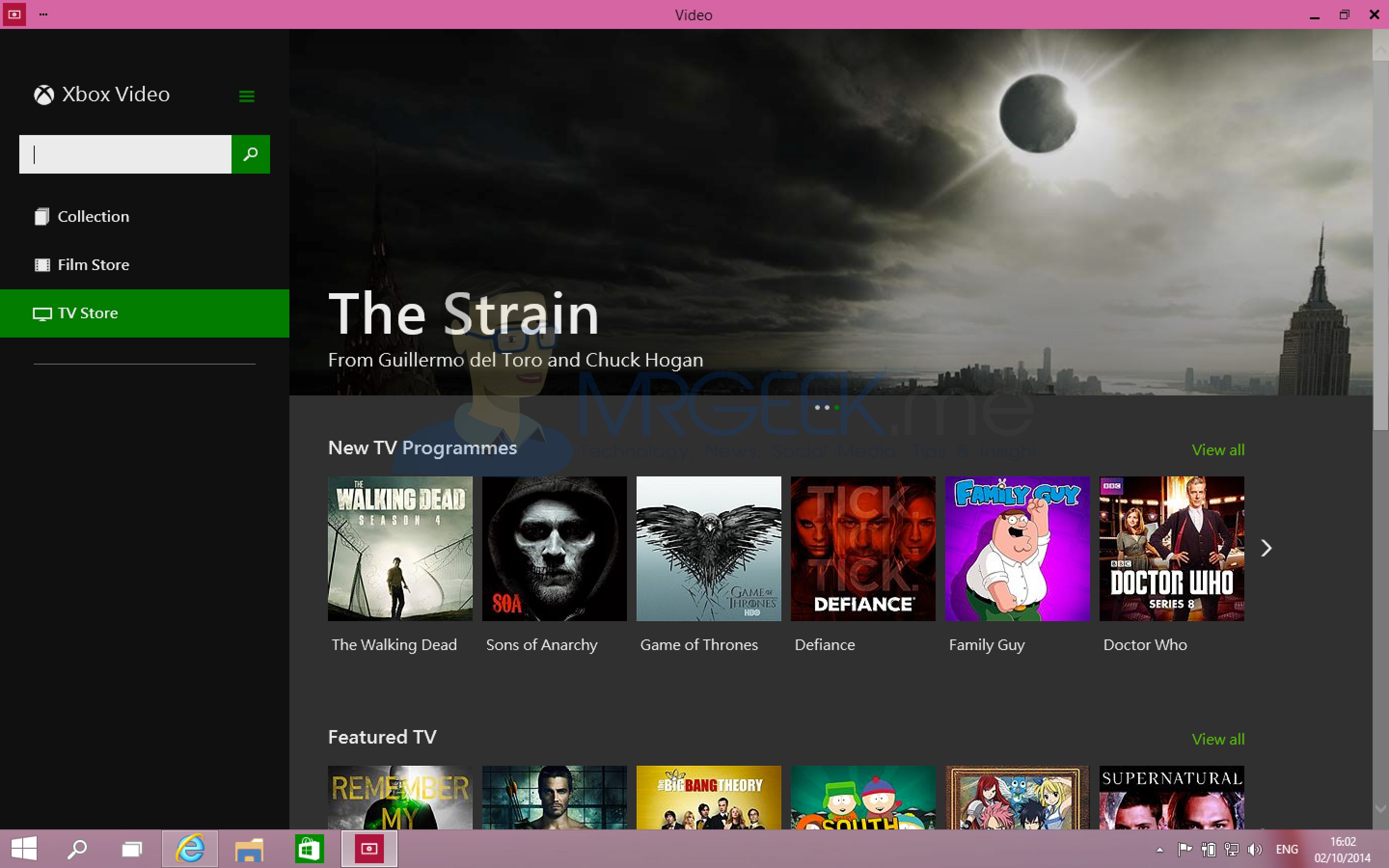Open the taskbar clock showing 16:02
The height and width of the screenshot is (868, 1389).
click(x=1343, y=850)
